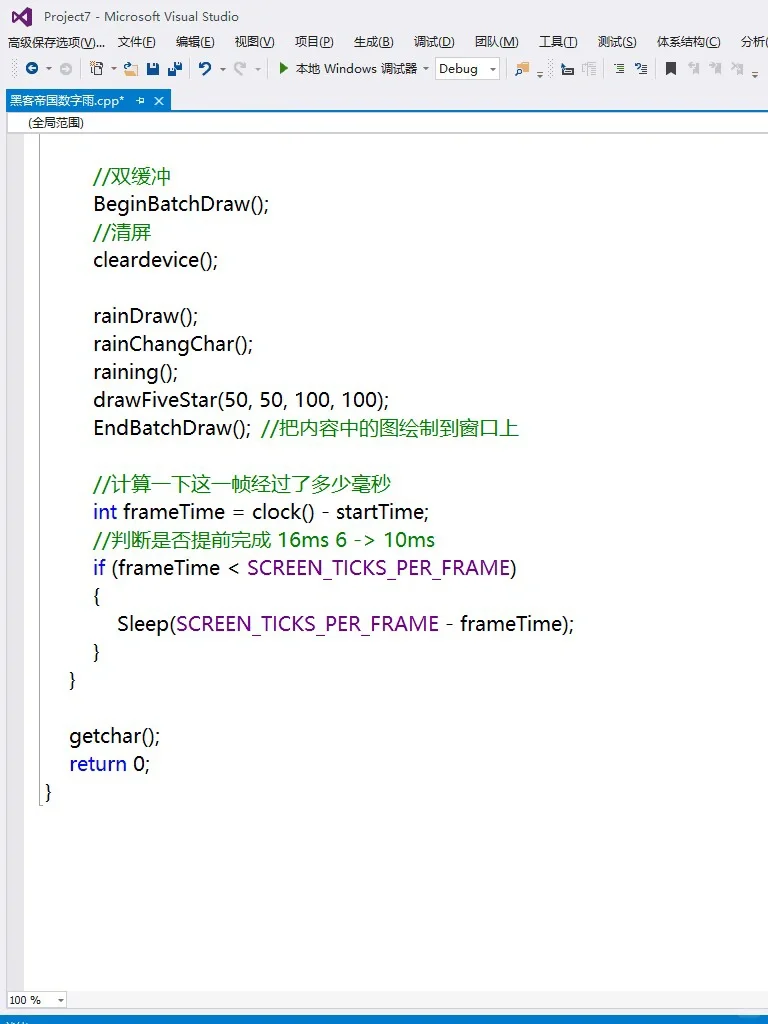
Task: Toggle a bookmark on the current line
Action: point(671,69)
